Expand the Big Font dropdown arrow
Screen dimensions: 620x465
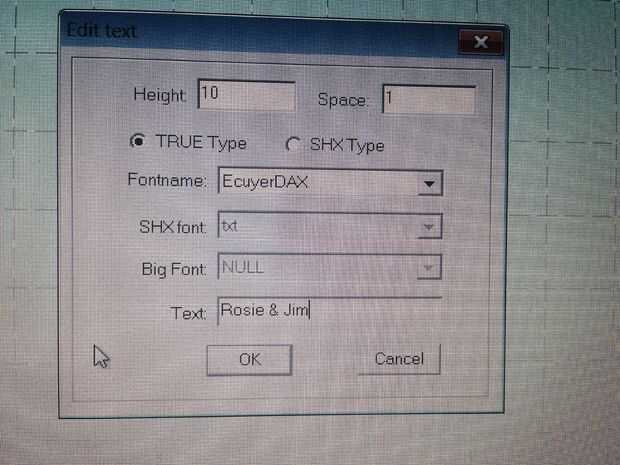click(x=428, y=268)
